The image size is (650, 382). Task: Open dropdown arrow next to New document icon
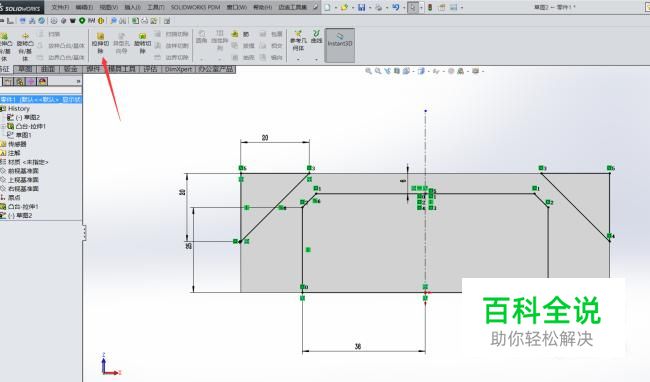click(335, 7)
